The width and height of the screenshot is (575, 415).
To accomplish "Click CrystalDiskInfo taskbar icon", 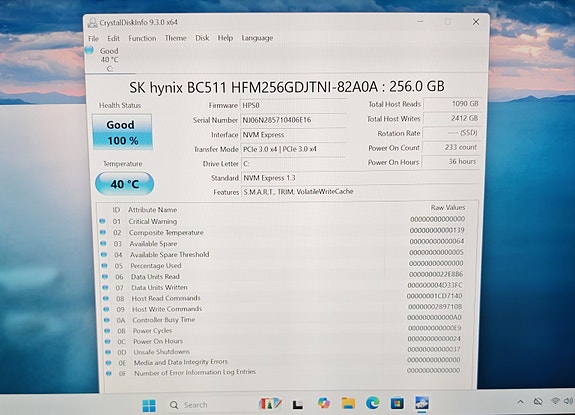I will (x=422, y=403).
